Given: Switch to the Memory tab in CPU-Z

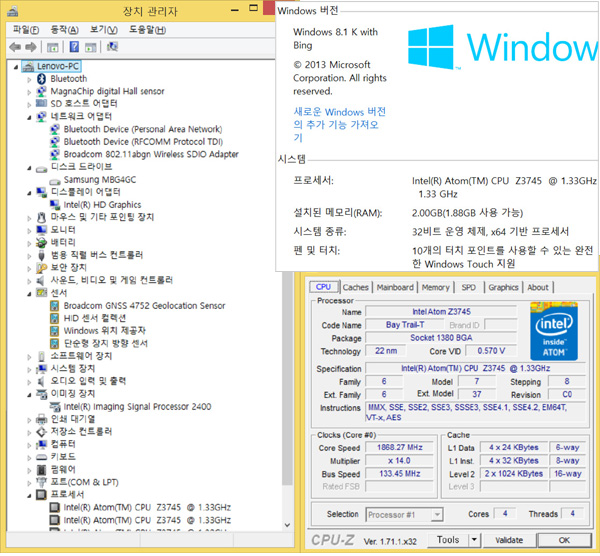Looking at the screenshot, I should (x=435, y=287).
